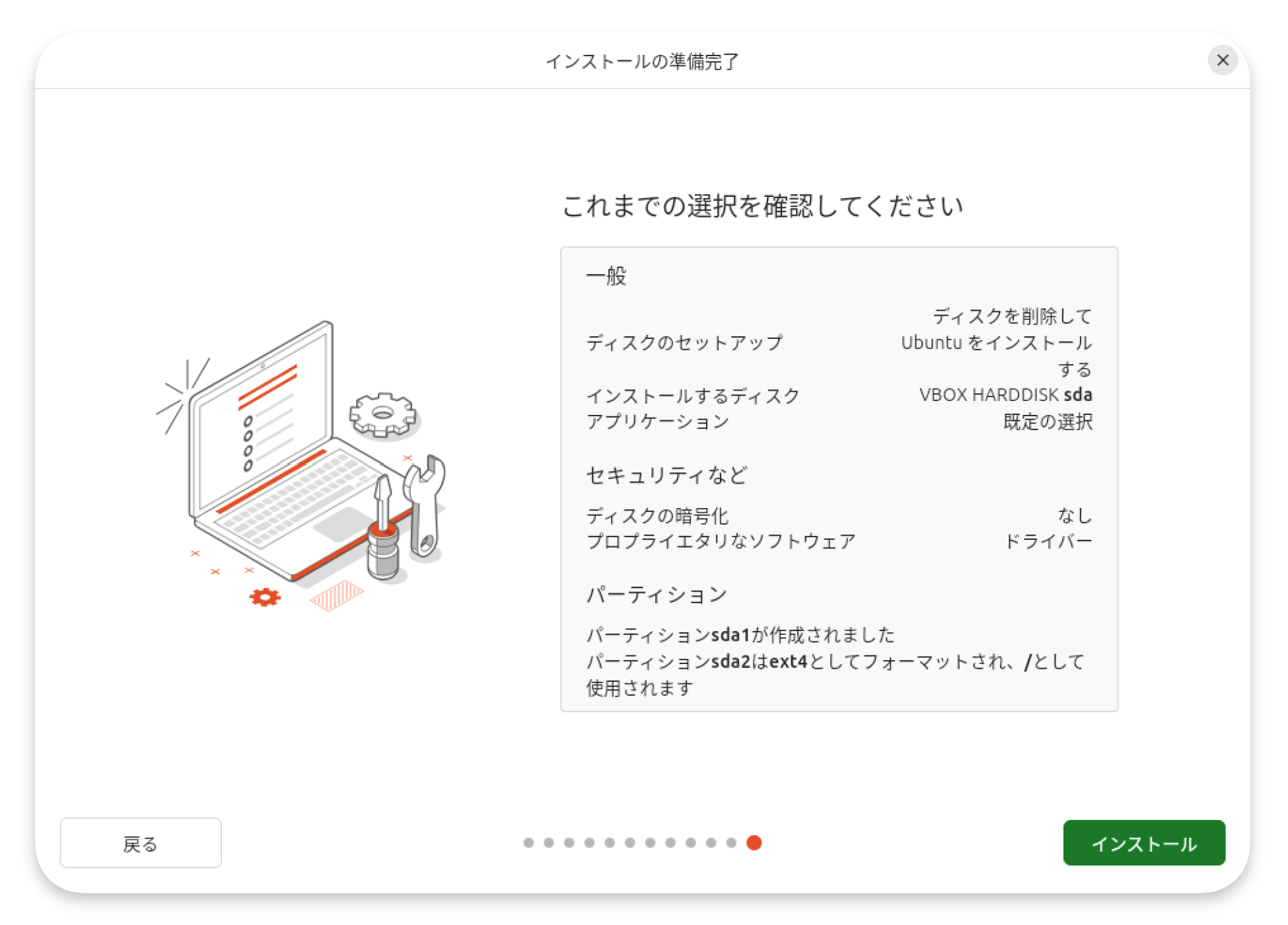
Task: Go back with the 戻る button
Action: click(x=140, y=843)
